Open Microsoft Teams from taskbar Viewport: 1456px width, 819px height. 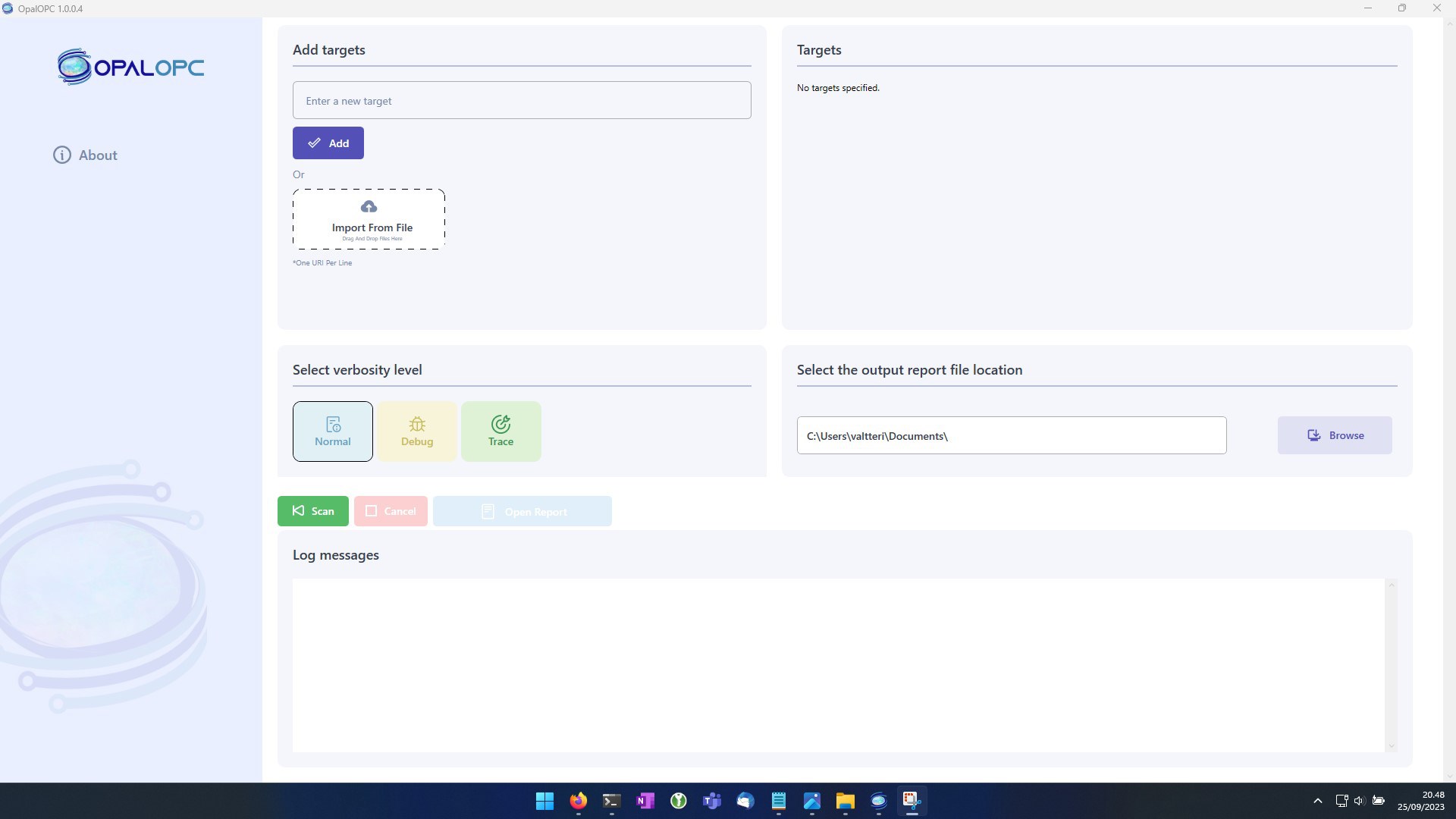(711, 801)
